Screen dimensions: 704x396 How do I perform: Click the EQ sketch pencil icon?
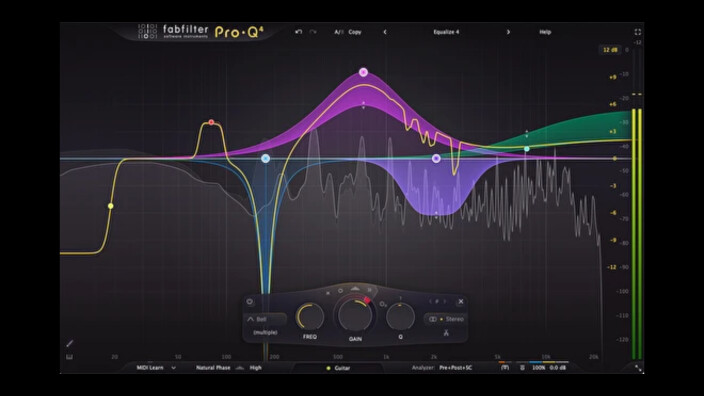coord(70,343)
